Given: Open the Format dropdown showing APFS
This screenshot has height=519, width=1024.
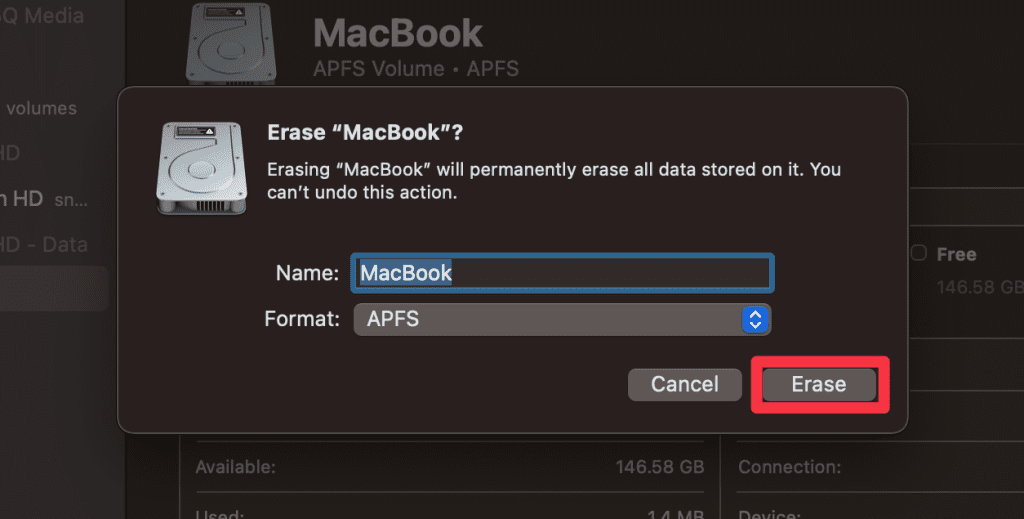Looking at the screenshot, I should (550, 320).
